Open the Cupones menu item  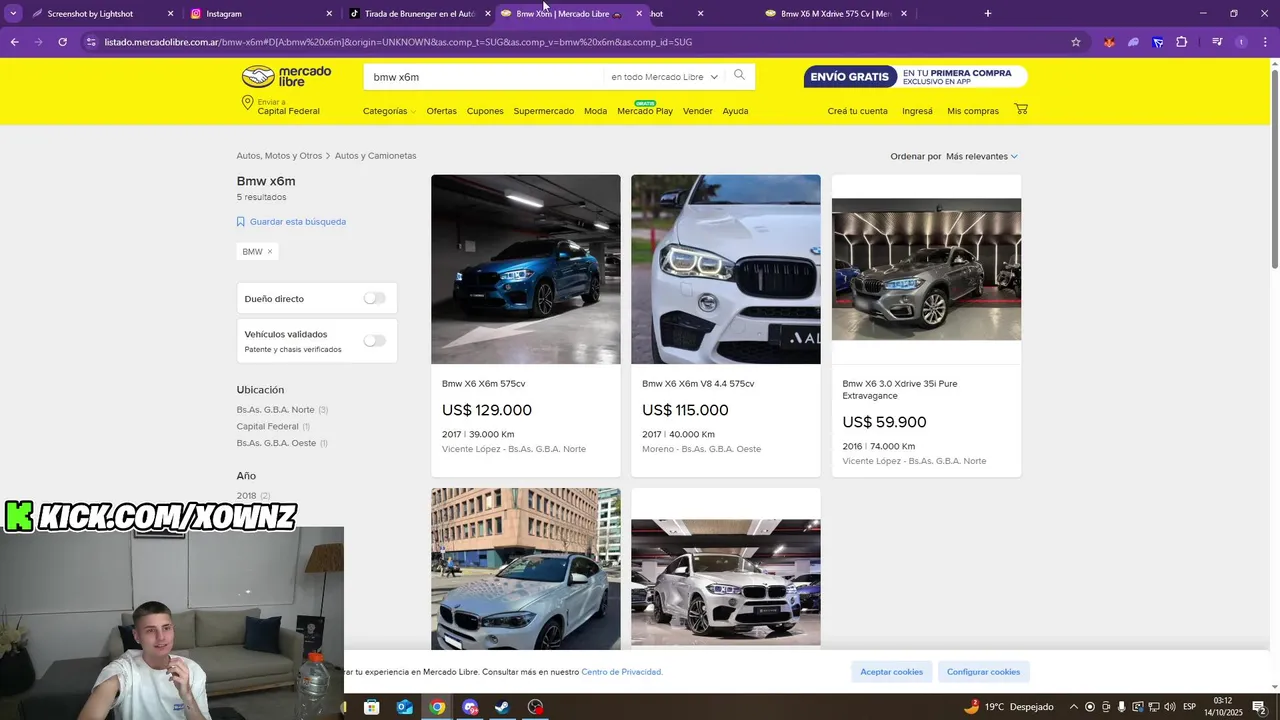tap(485, 111)
